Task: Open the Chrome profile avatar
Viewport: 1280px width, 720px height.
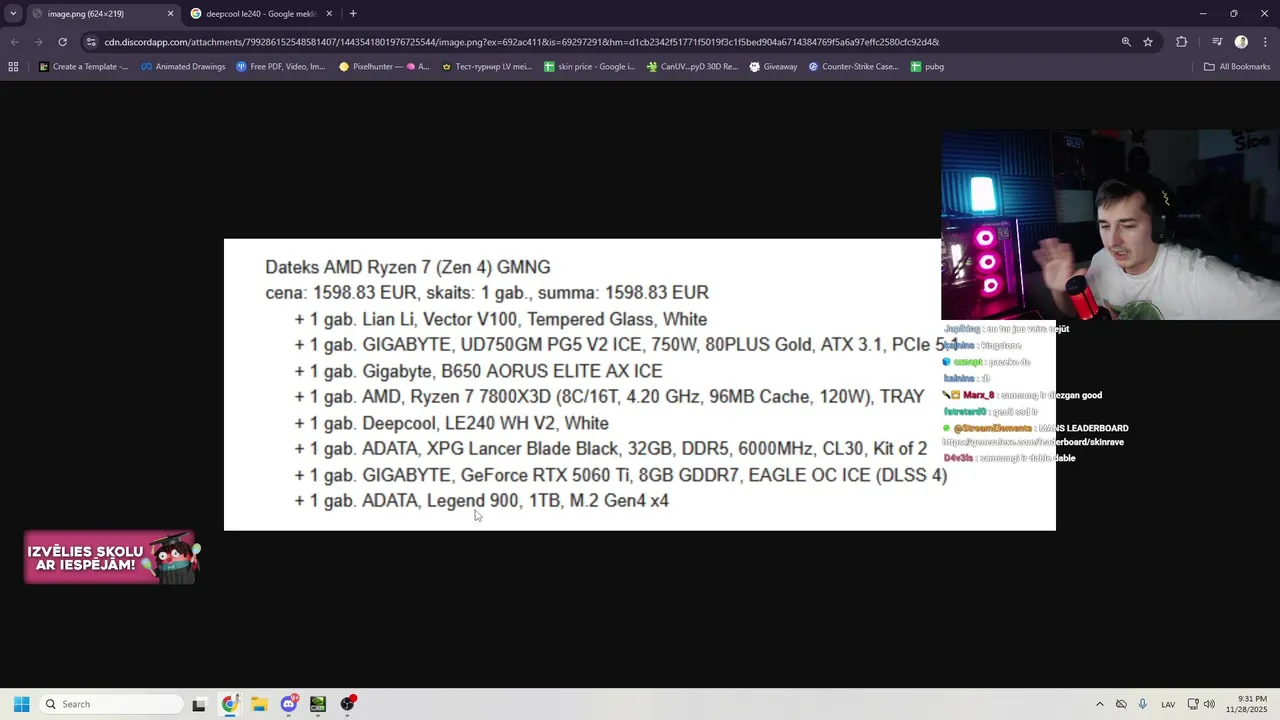Action: (1241, 42)
